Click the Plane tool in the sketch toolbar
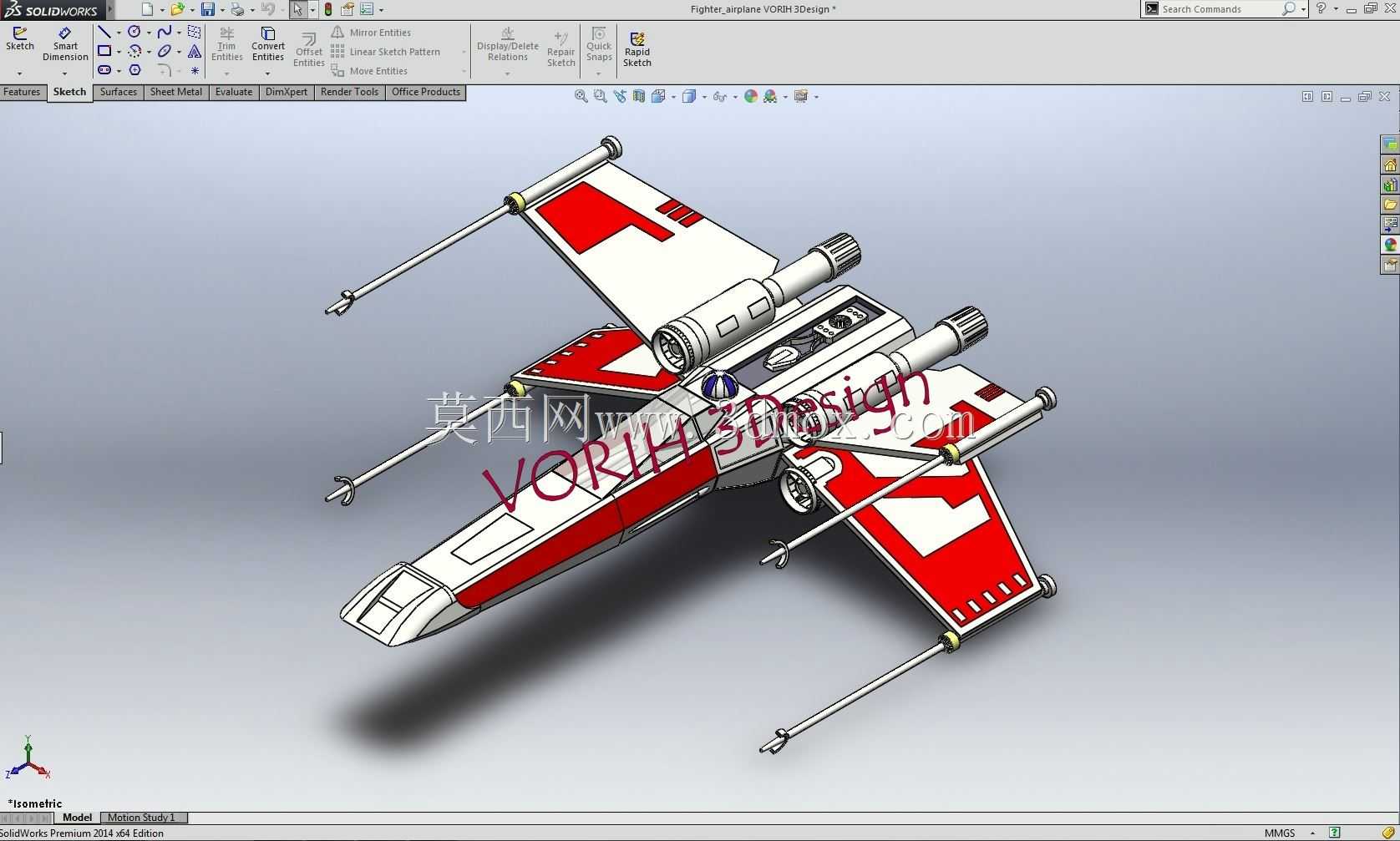Screen dimensions: 1400x841 pos(195,32)
